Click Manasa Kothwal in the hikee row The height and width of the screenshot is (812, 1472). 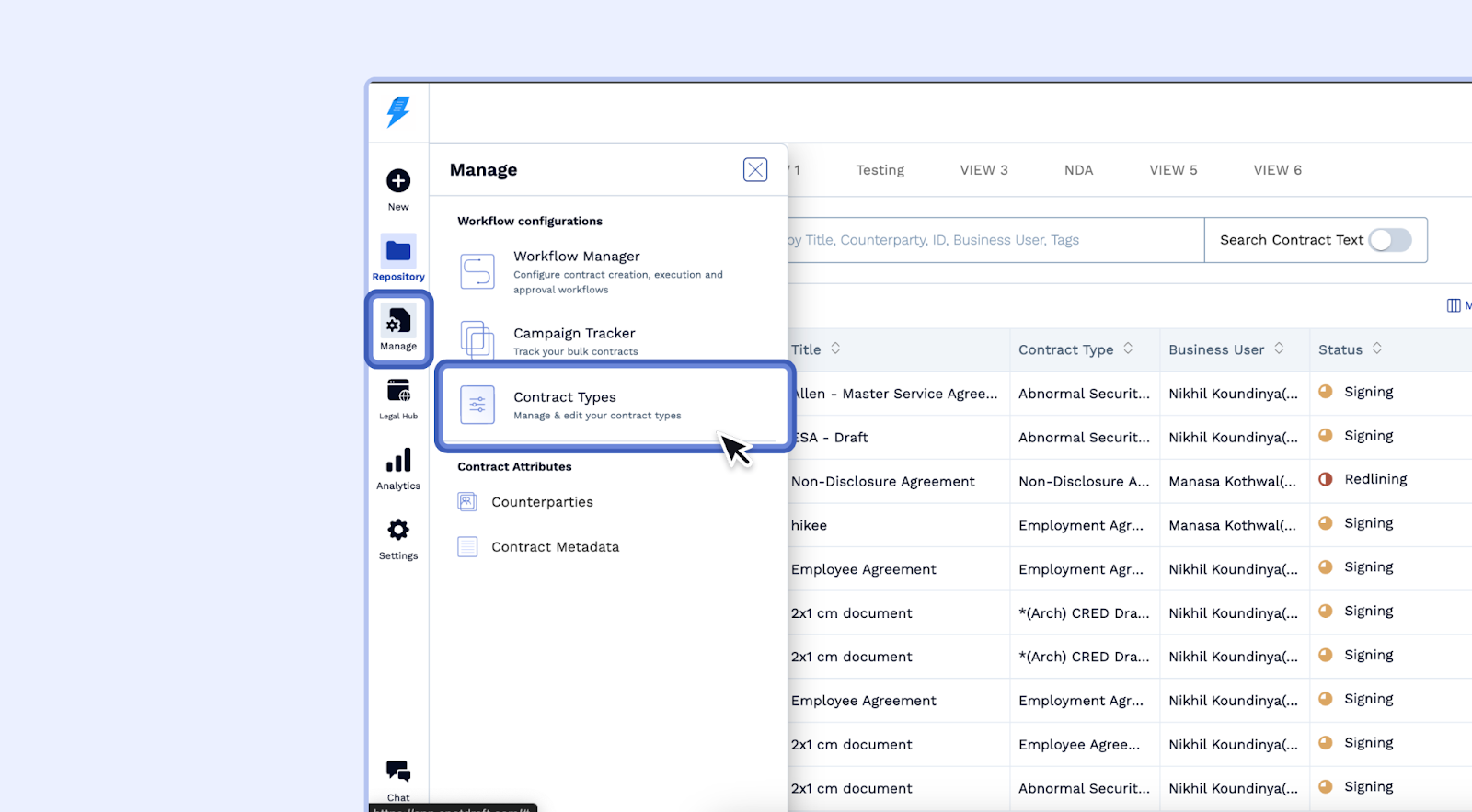(1233, 526)
